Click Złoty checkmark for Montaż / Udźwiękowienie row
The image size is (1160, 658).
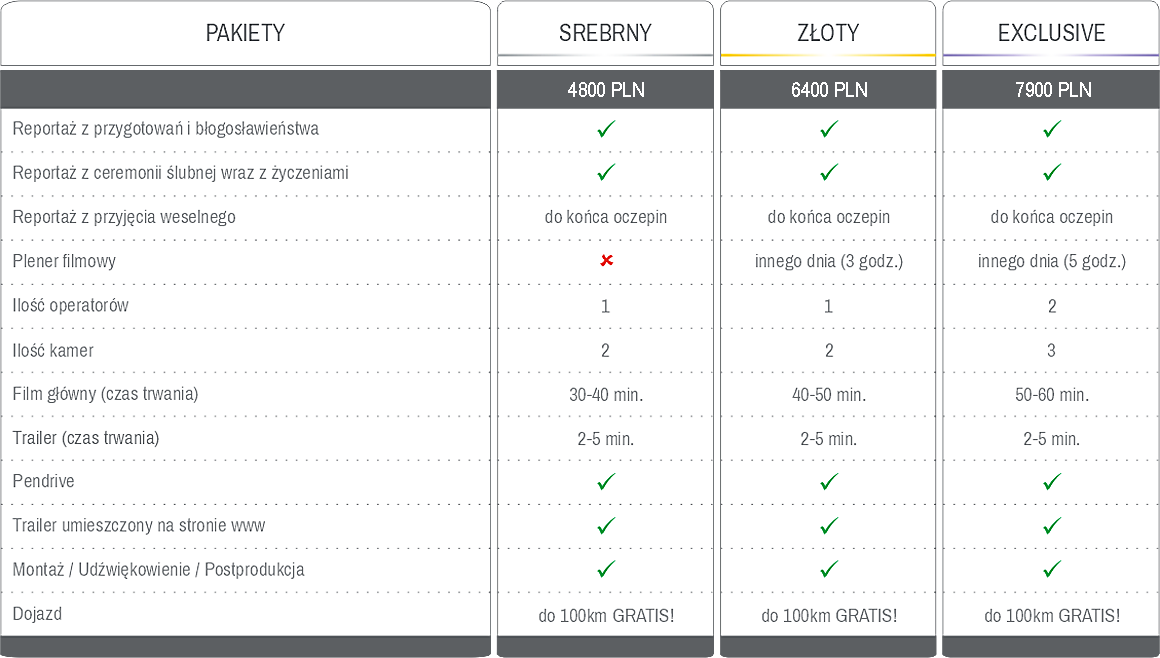tap(829, 569)
